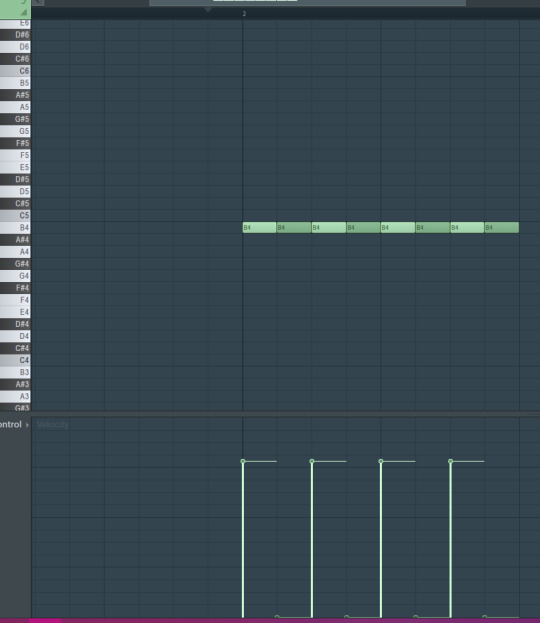Viewport: 540px width, 623px height.
Task: Play the B4 piano key
Action: pos(15,228)
